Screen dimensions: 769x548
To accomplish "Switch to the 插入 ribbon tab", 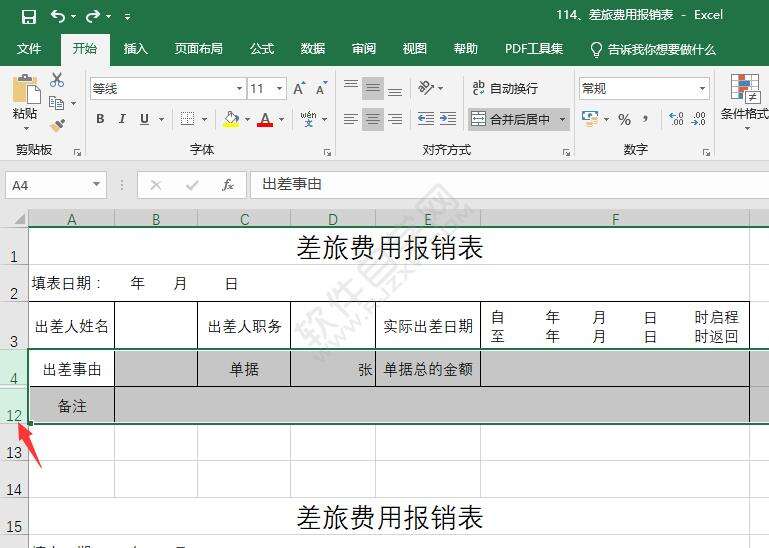I will coord(135,49).
